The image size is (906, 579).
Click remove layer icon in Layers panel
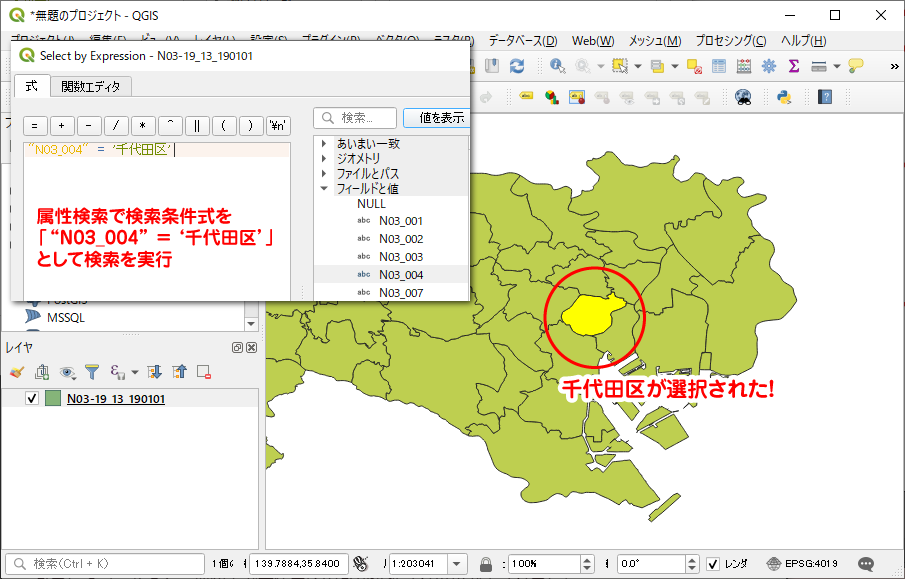click(x=204, y=372)
